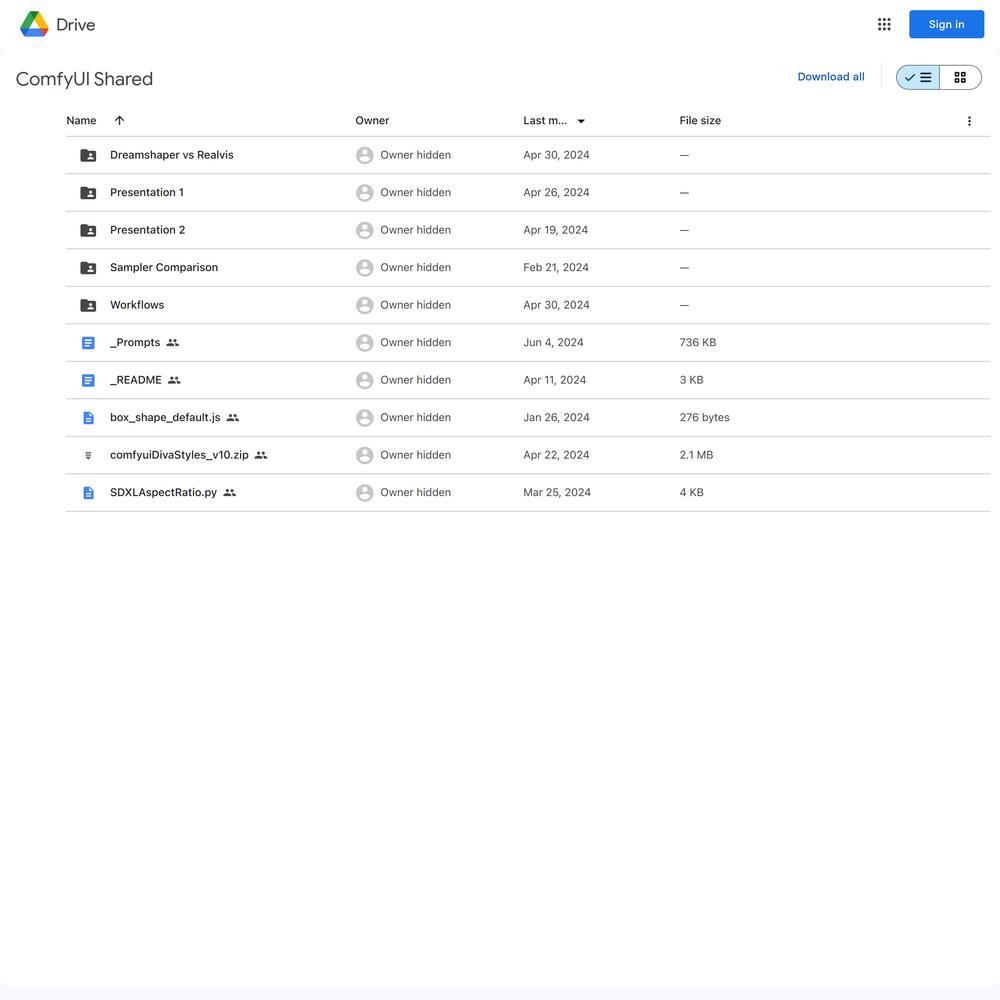The image size is (1000, 1000).
Task: Click the shared icon beside comfyuiDivaStyles_v10.zip
Action: tap(261, 455)
